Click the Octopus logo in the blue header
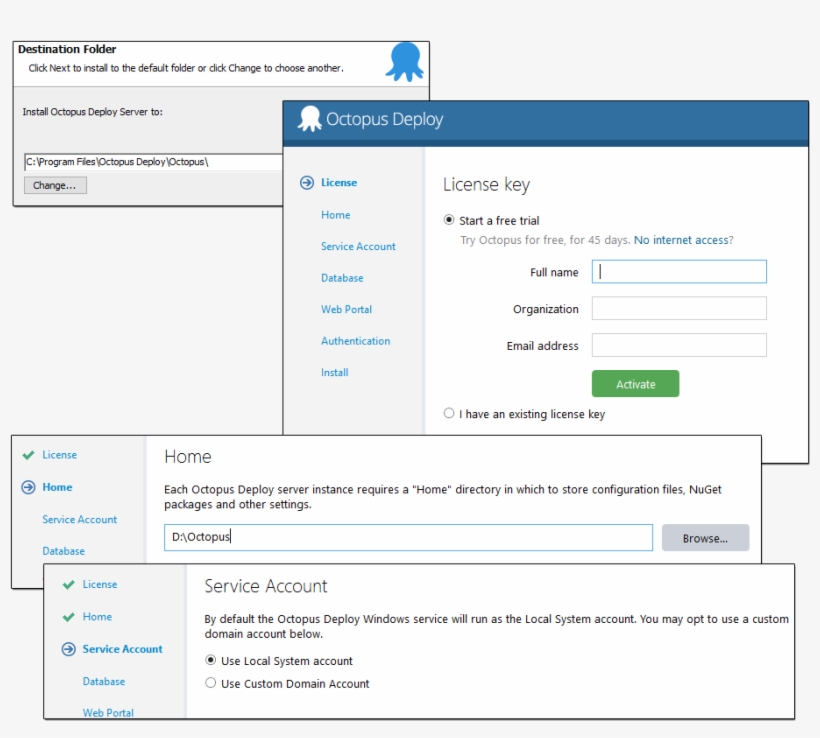 click(310, 119)
